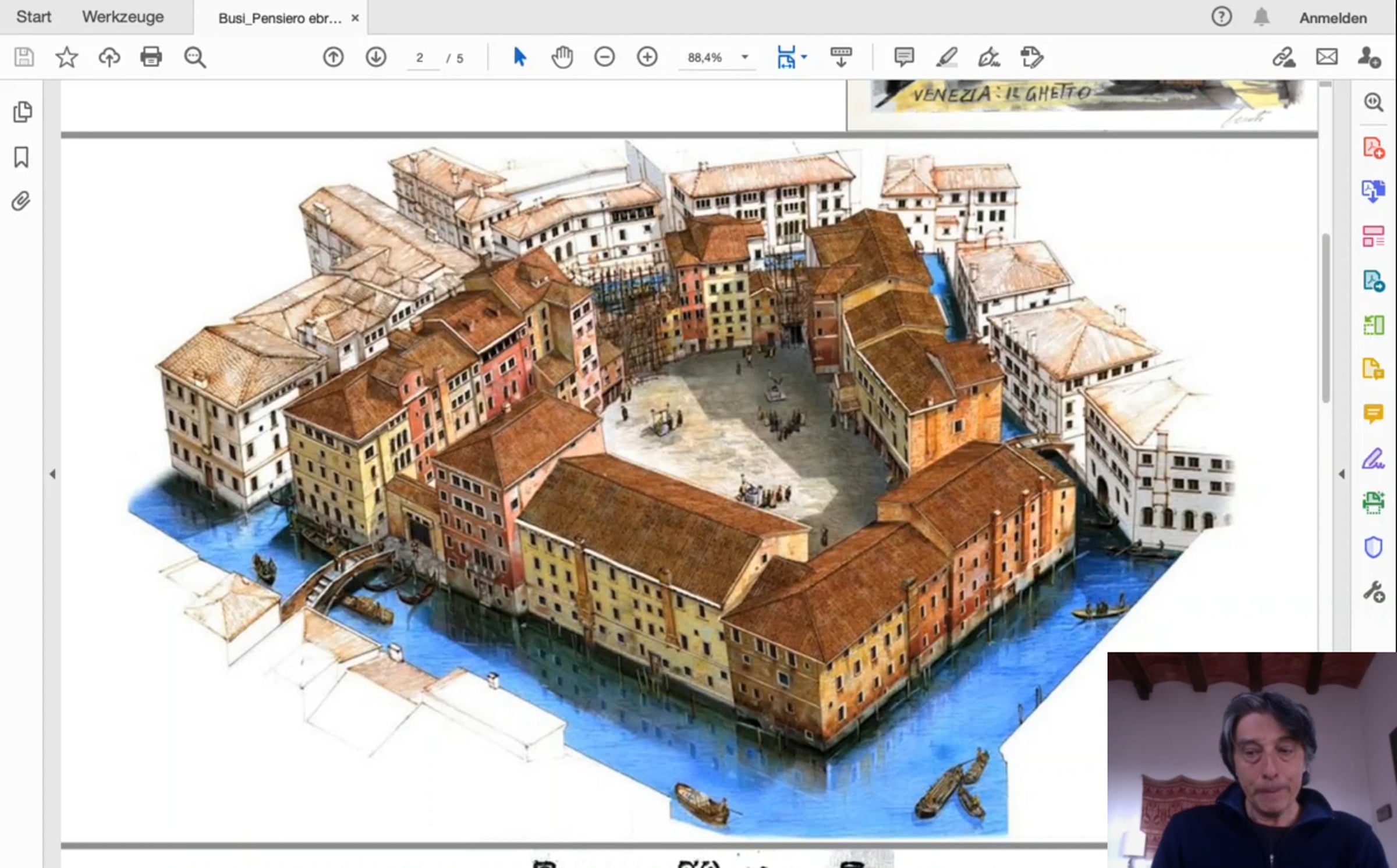Image resolution: width=1397 pixels, height=868 pixels.
Task: Collapse the right tools pane
Action: pyautogui.click(x=1342, y=474)
